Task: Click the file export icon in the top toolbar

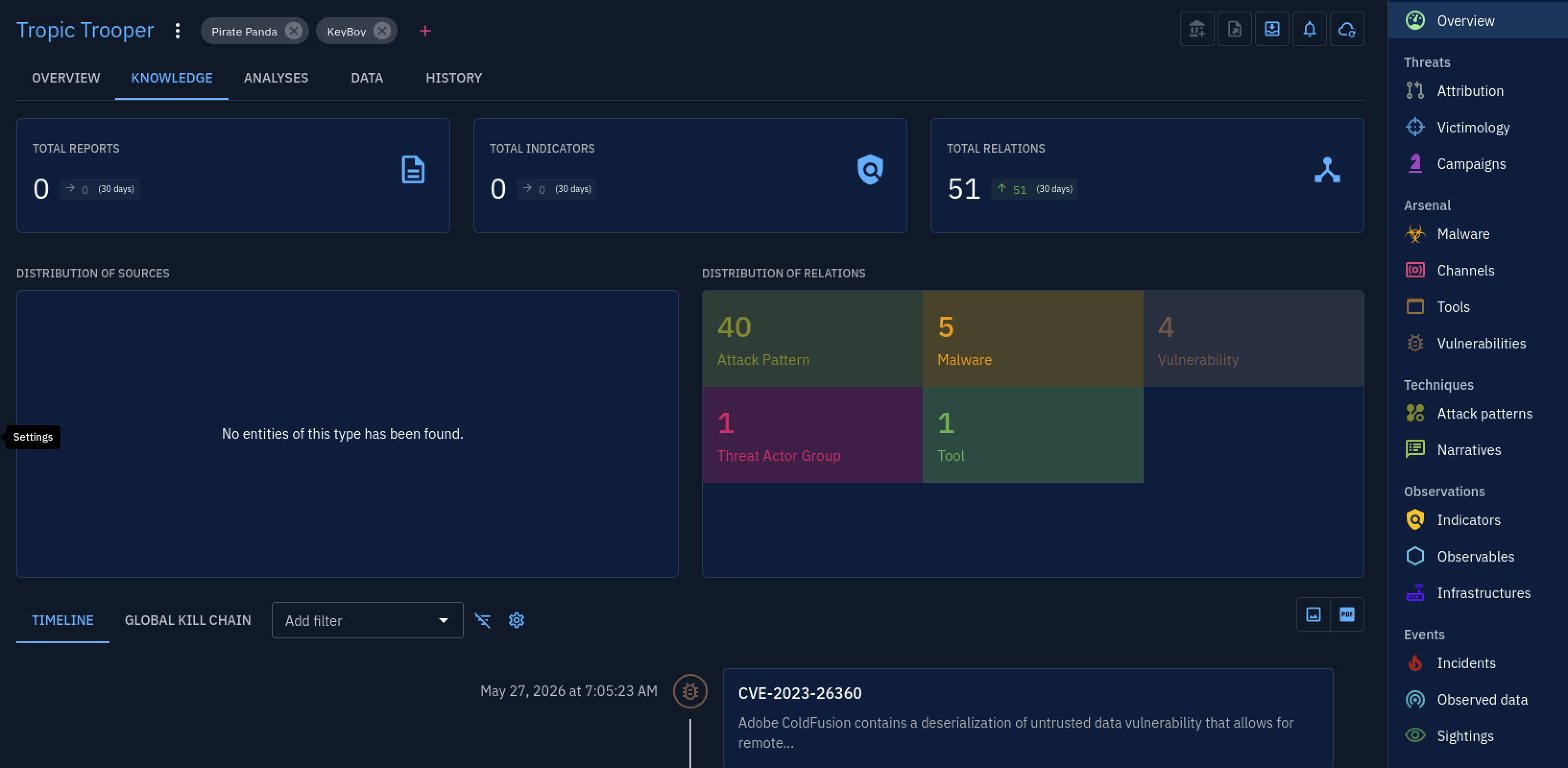Action: [1234, 29]
